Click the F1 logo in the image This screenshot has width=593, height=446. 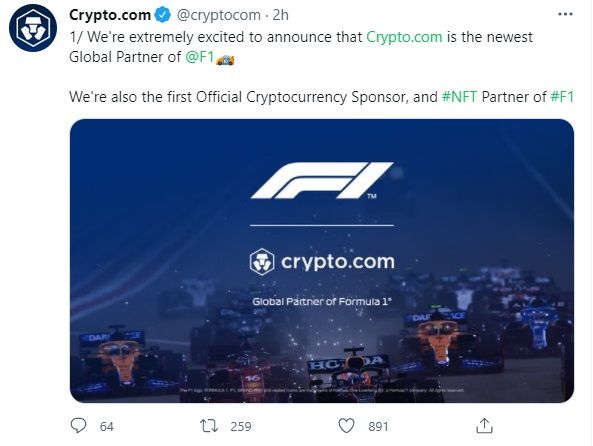[322, 180]
